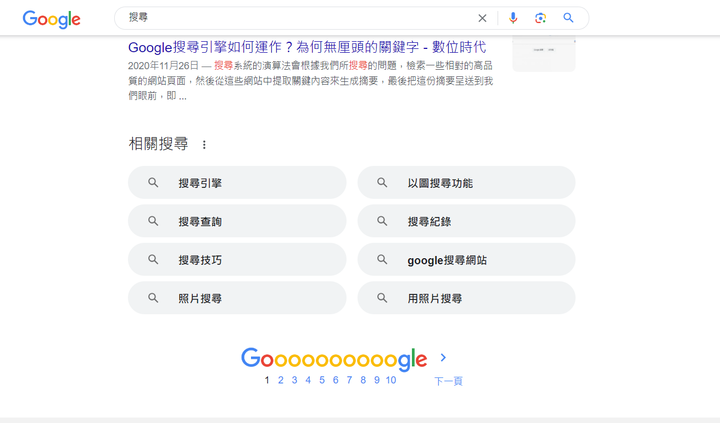Select related search google搜尋網站
The image size is (720, 423).
(x=467, y=260)
